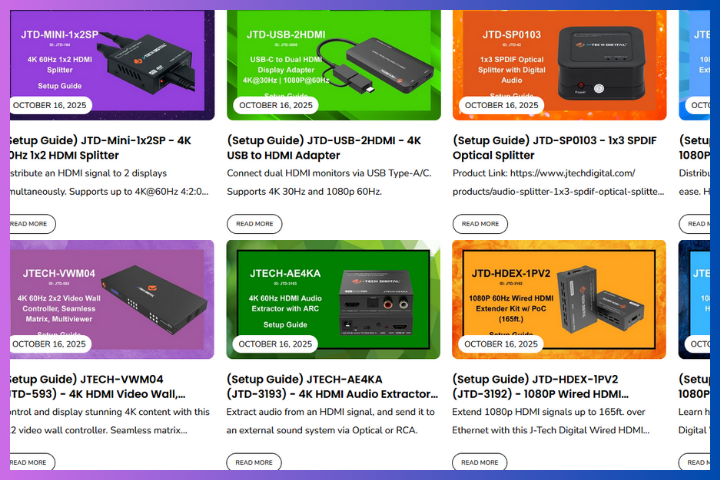Open JTD-SP0103 SPDIF Optical Splitter title
The height and width of the screenshot is (480, 720).
[555, 148]
